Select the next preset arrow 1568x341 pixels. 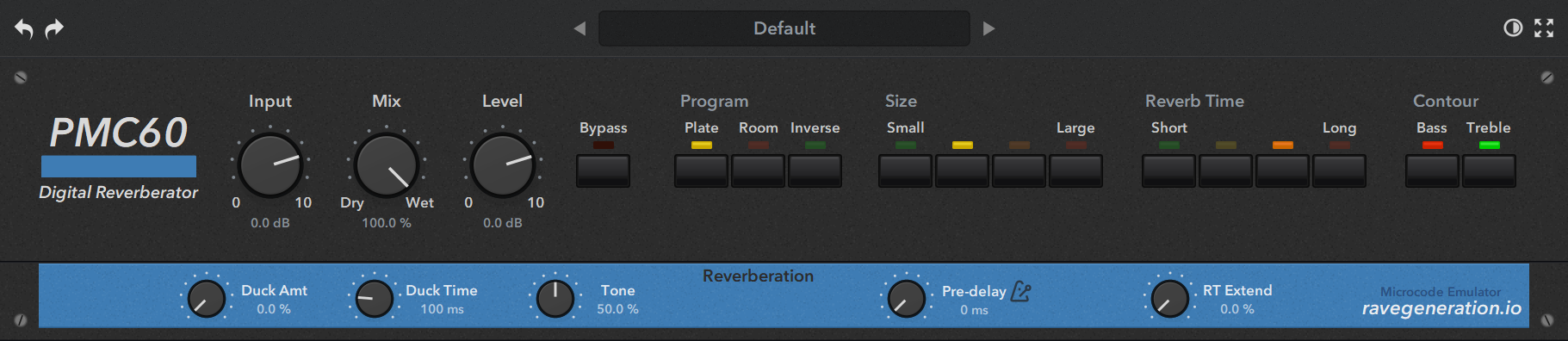[x=989, y=28]
